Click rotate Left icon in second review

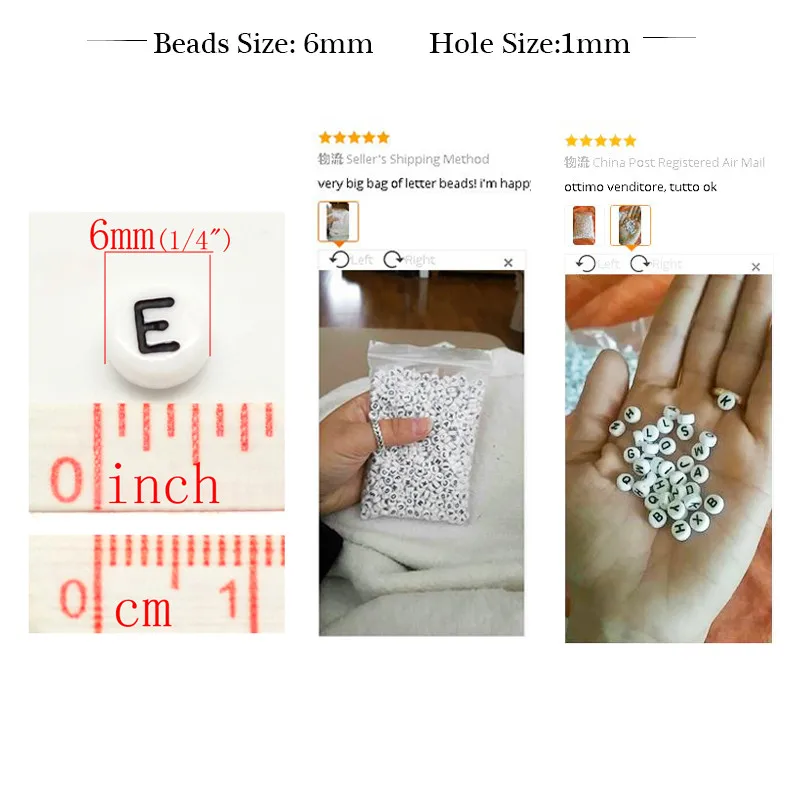point(586,264)
